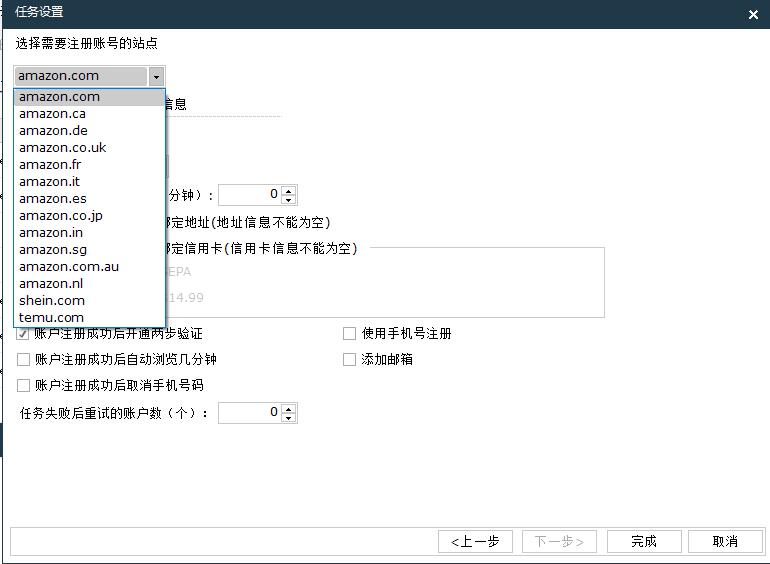Choose shein.com from the site list
Image resolution: width=770 pixels, height=564 pixels.
89,300
